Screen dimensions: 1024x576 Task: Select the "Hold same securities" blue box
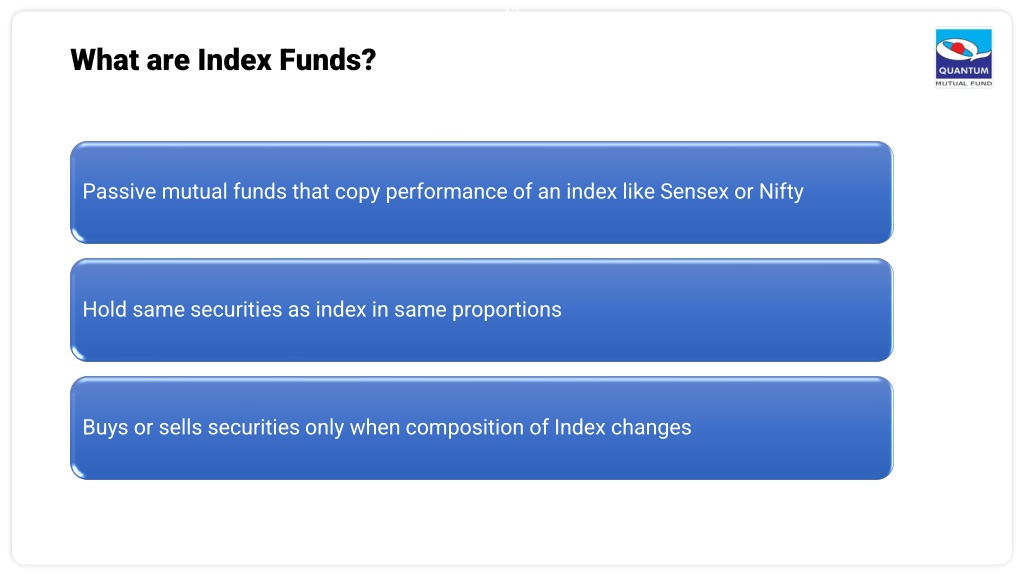tap(481, 310)
